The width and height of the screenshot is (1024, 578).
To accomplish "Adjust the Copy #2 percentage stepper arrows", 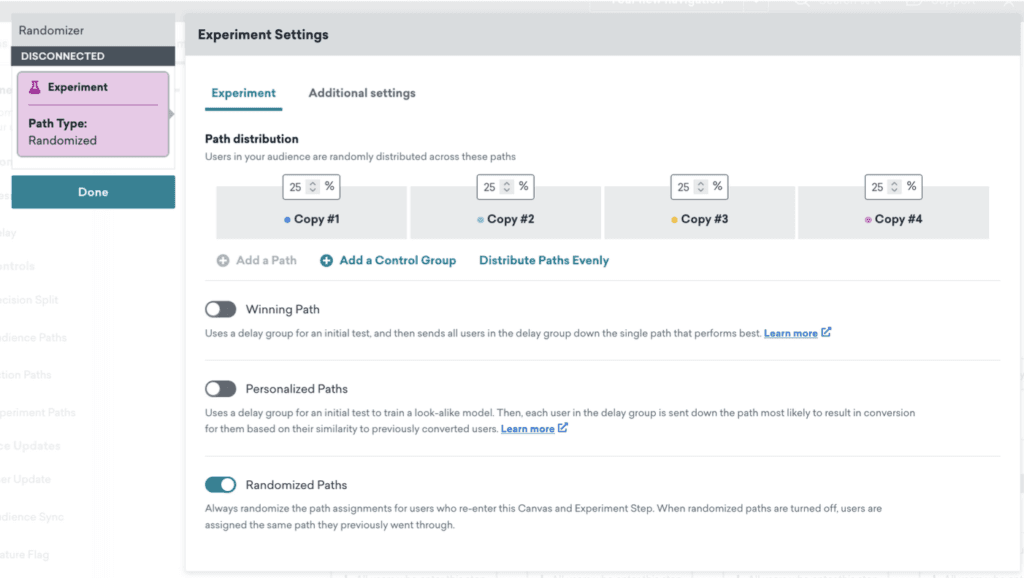I will pos(507,187).
